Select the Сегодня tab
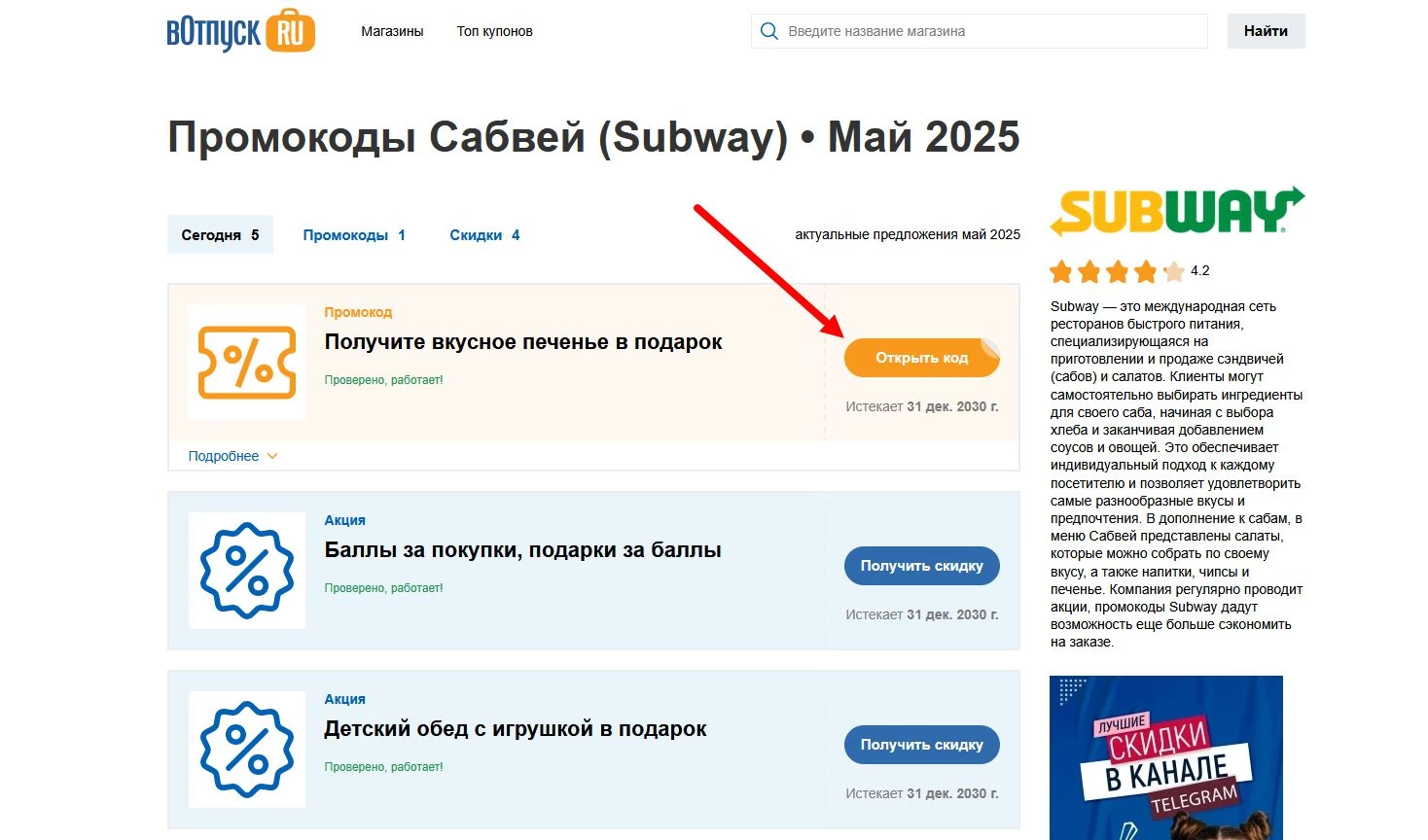Screen dimensions: 1428x840 pos(220,234)
